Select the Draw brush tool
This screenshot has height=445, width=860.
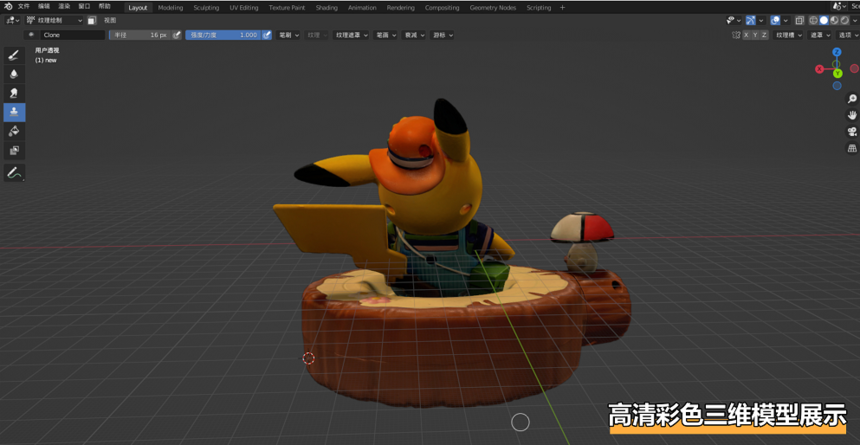(14, 55)
